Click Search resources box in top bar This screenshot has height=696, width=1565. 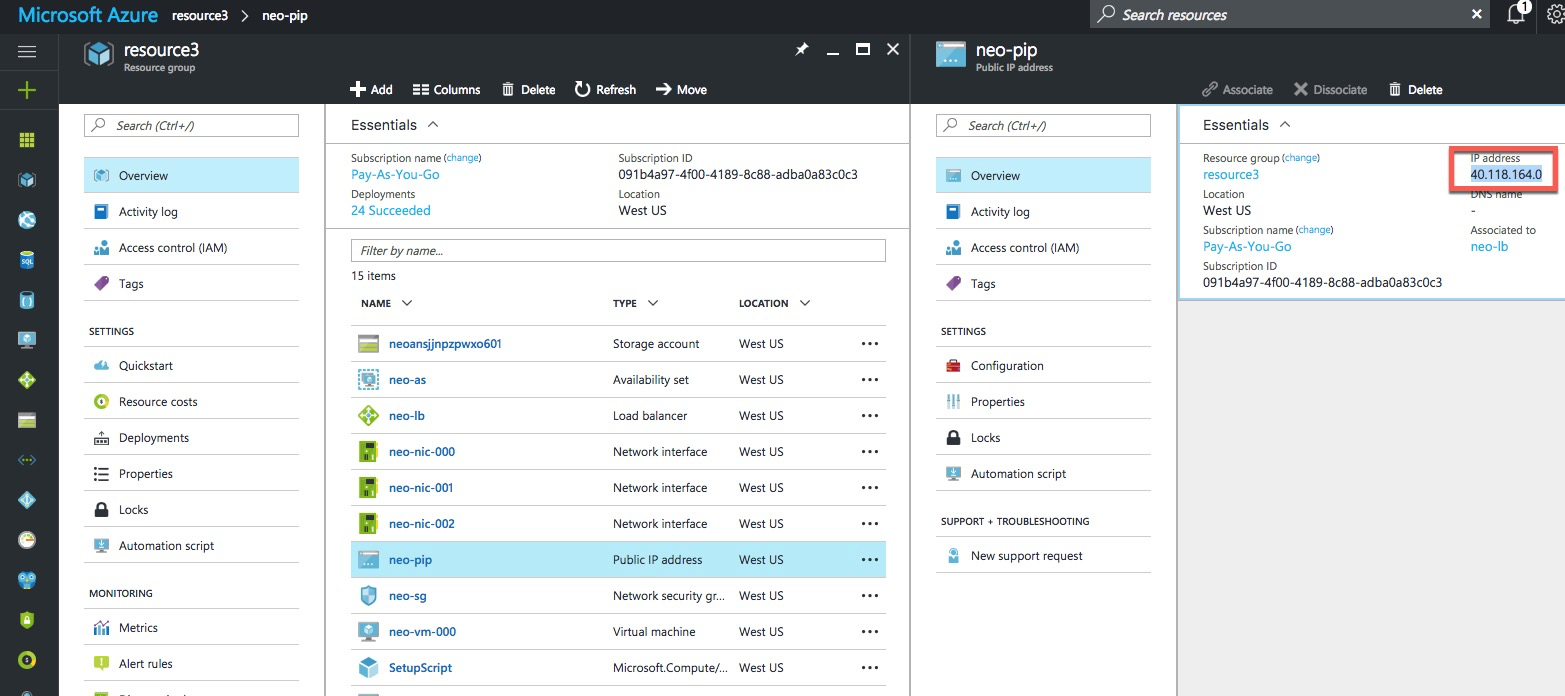click(1289, 14)
